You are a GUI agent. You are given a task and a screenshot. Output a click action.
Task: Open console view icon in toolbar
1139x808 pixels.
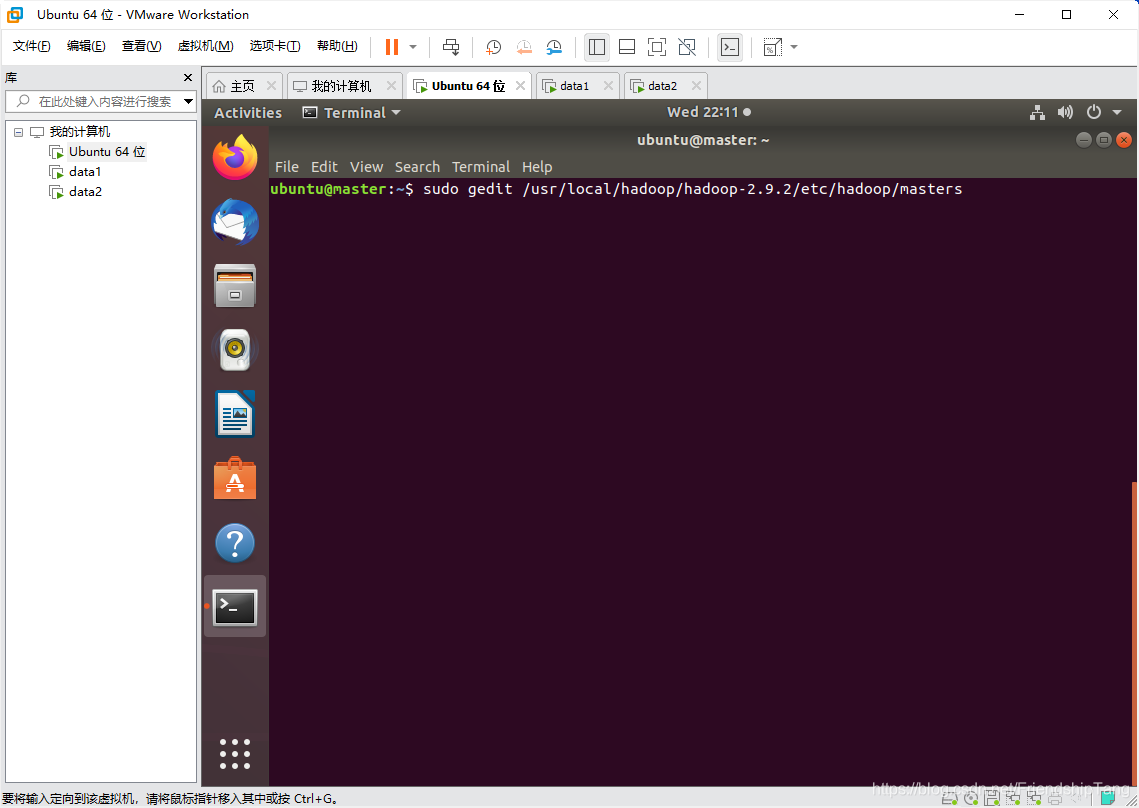[730, 47]
